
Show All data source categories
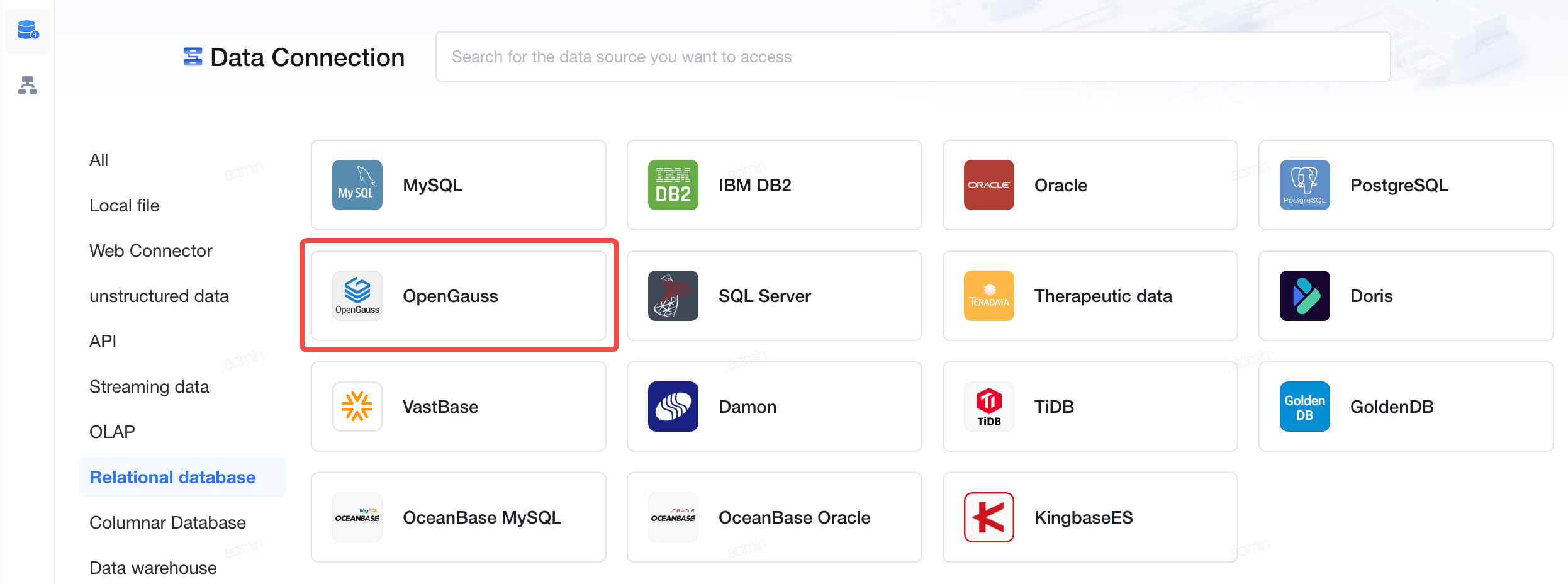pos(99,160)
